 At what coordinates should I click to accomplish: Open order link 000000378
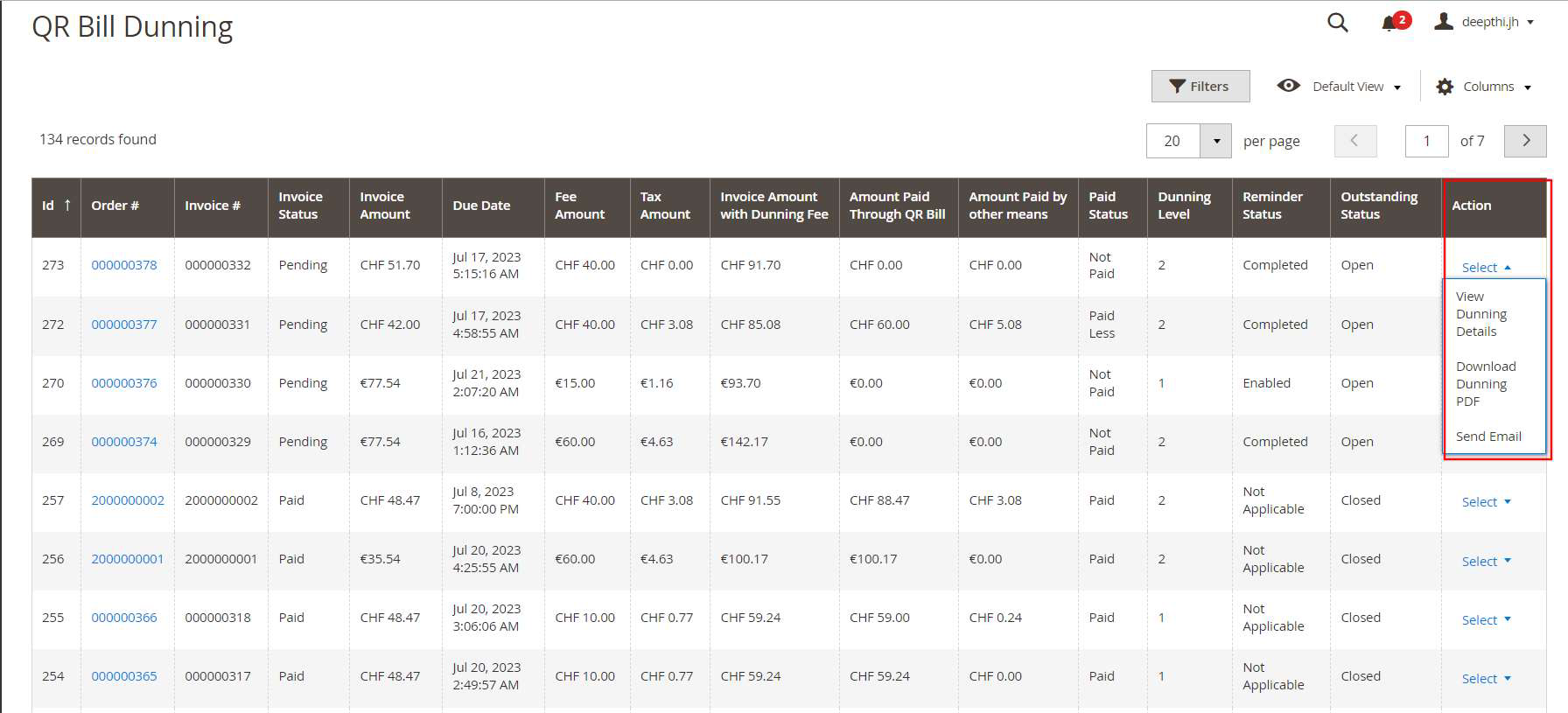(124, 265)
